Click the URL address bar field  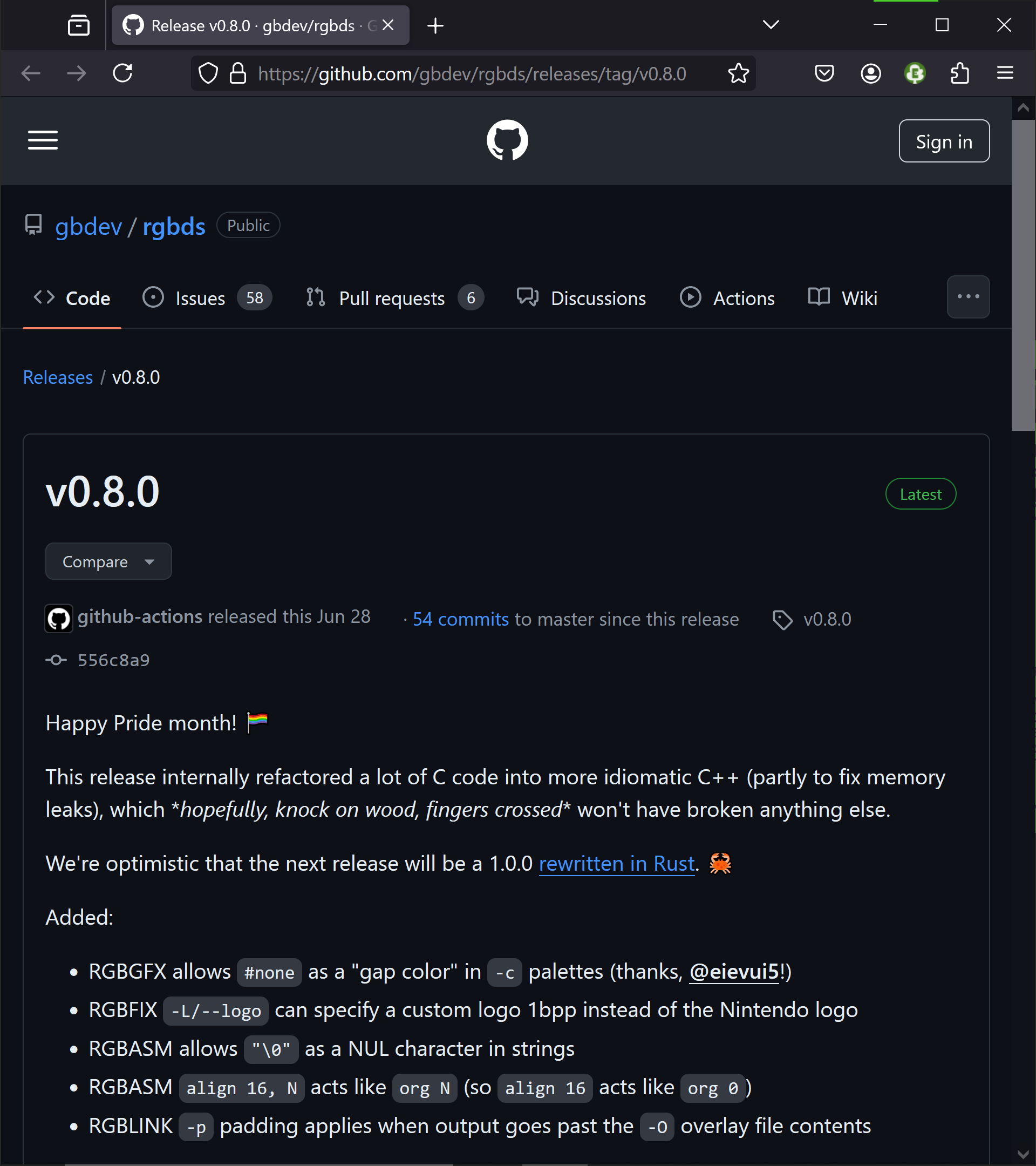[472, 73]
